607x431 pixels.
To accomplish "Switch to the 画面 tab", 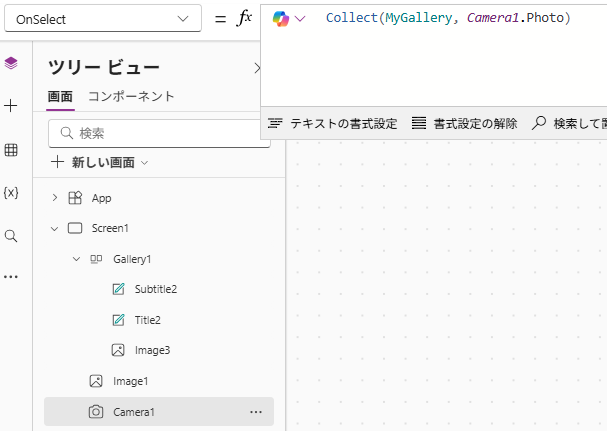I will click(60, 97).
